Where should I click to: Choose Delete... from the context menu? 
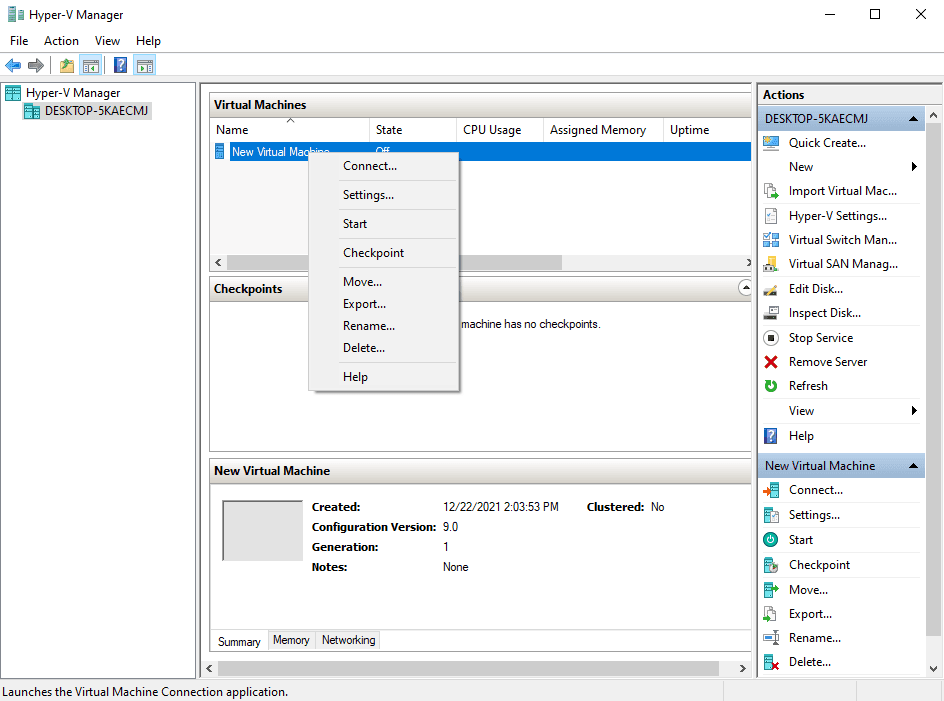[x=384, y=348]
